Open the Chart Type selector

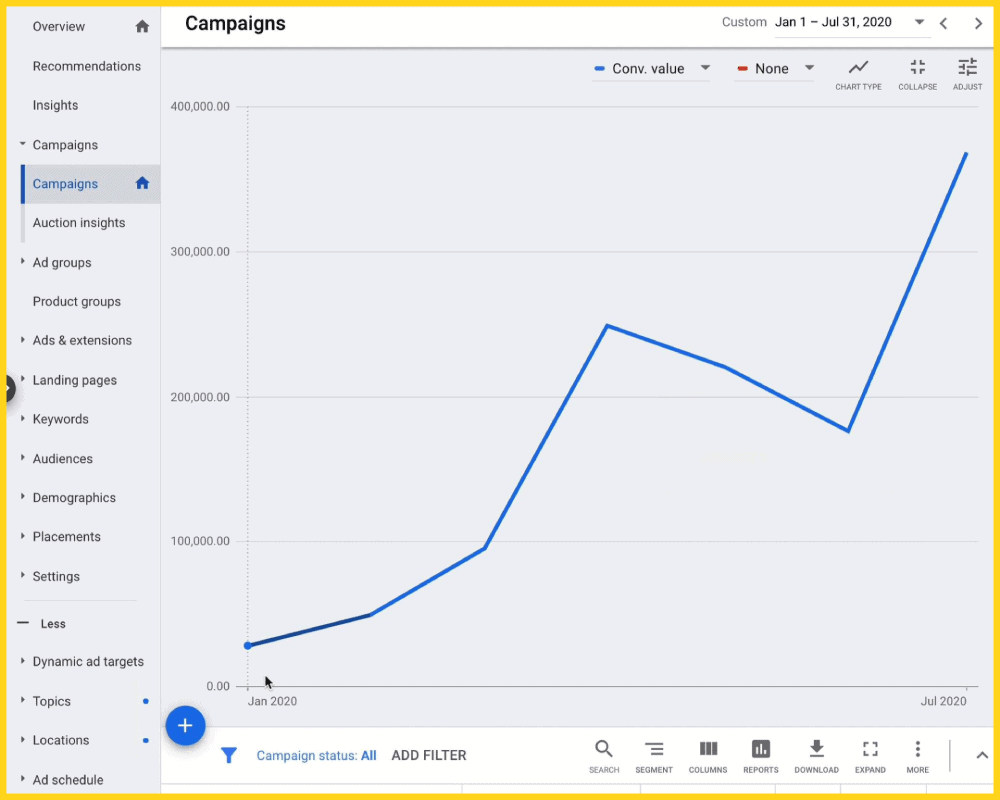(858, 75)
